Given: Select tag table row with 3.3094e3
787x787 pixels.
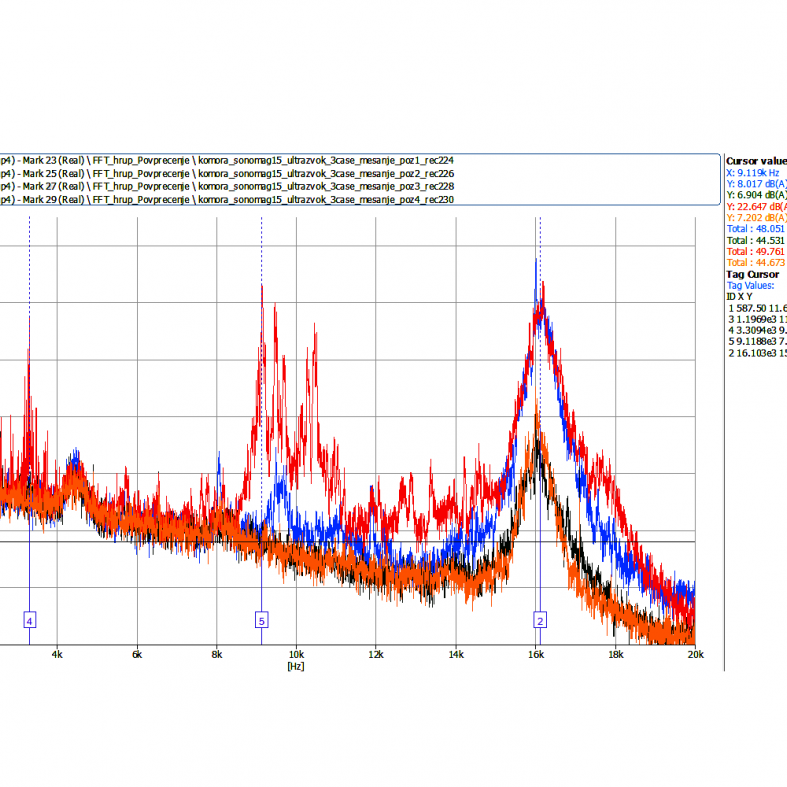Looking at the screenshot, I should tap(757, 330).
